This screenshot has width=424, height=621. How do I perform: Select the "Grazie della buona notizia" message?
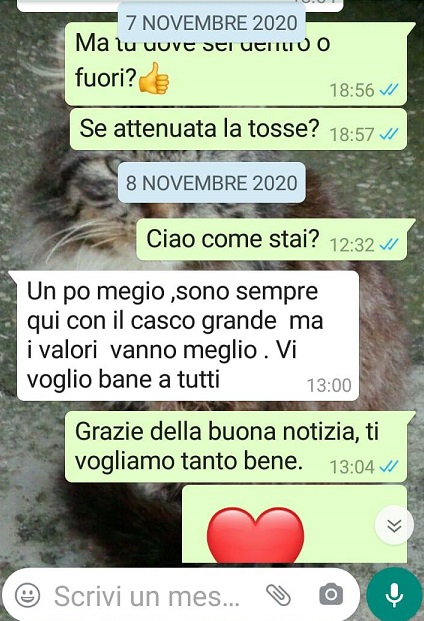[240, 447]
